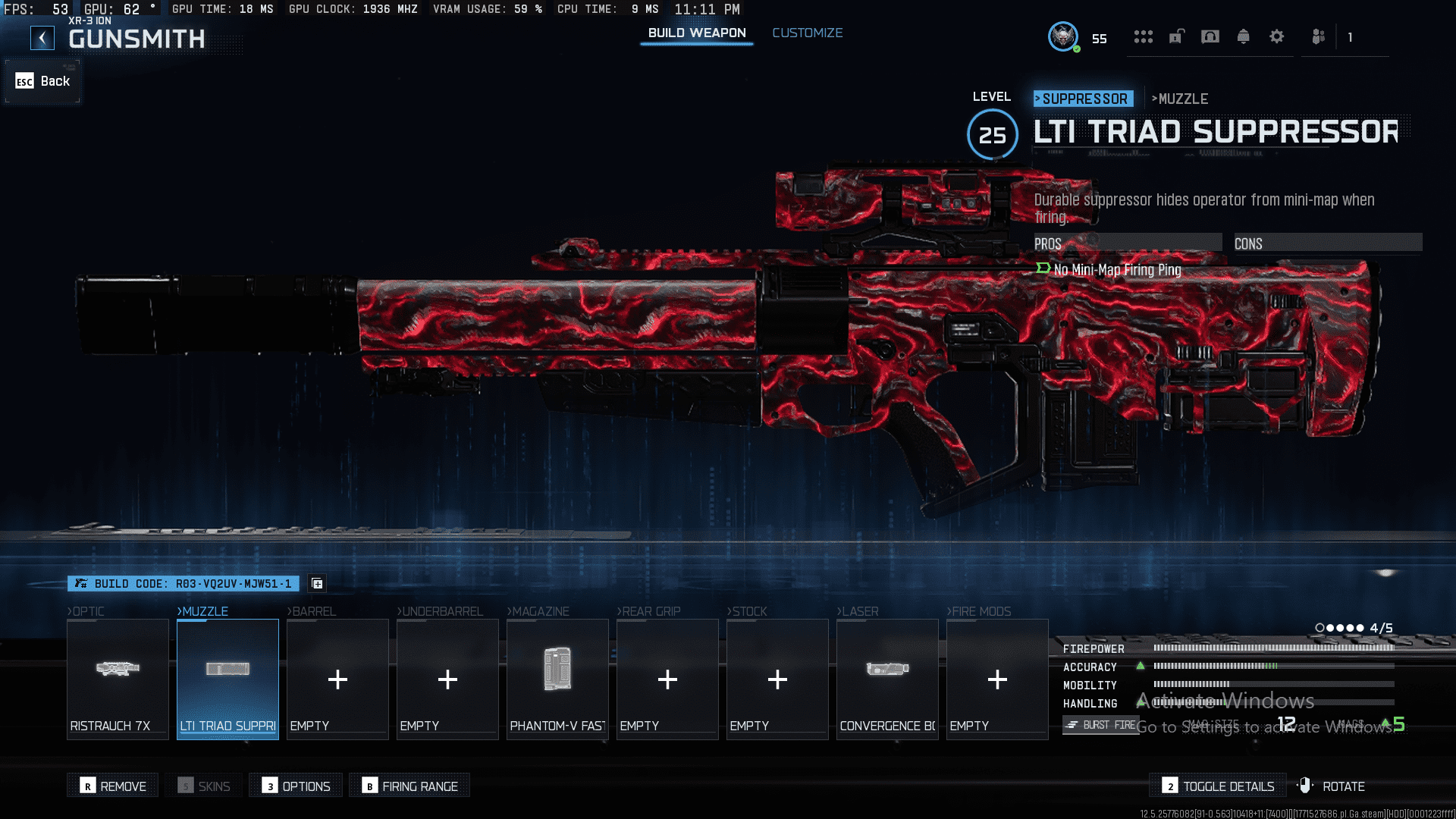Open the grid menu icon
Image resolution: width=1456 pixels, height=819 pixels.
[x=1143, y=36]
